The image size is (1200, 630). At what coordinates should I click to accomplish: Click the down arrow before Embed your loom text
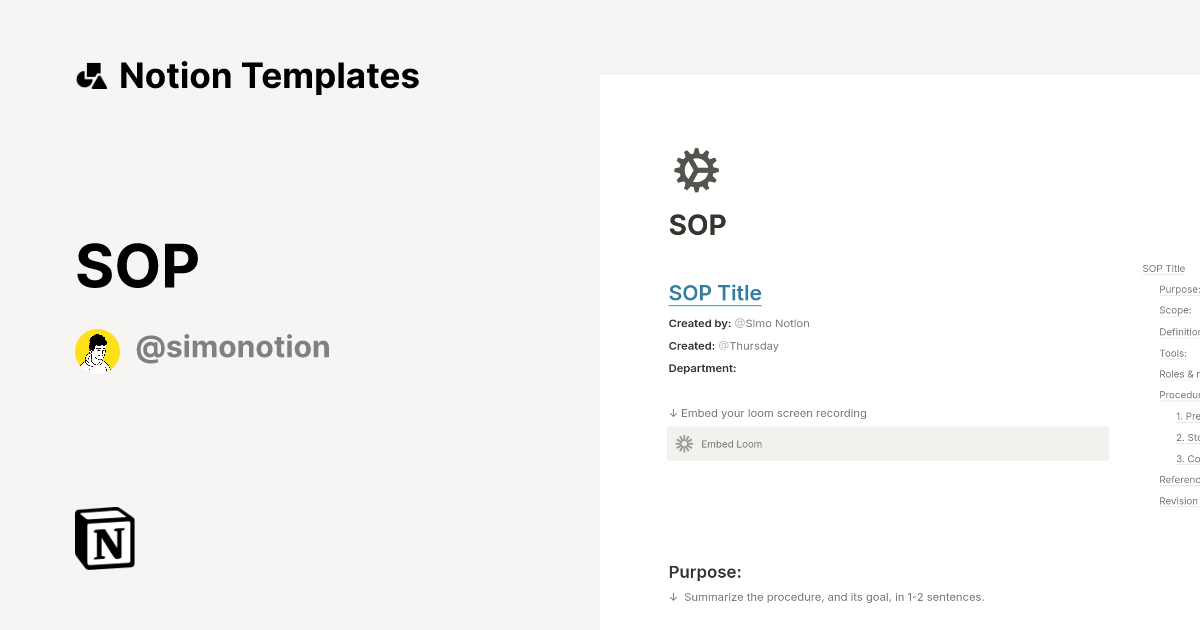[673, 412]
